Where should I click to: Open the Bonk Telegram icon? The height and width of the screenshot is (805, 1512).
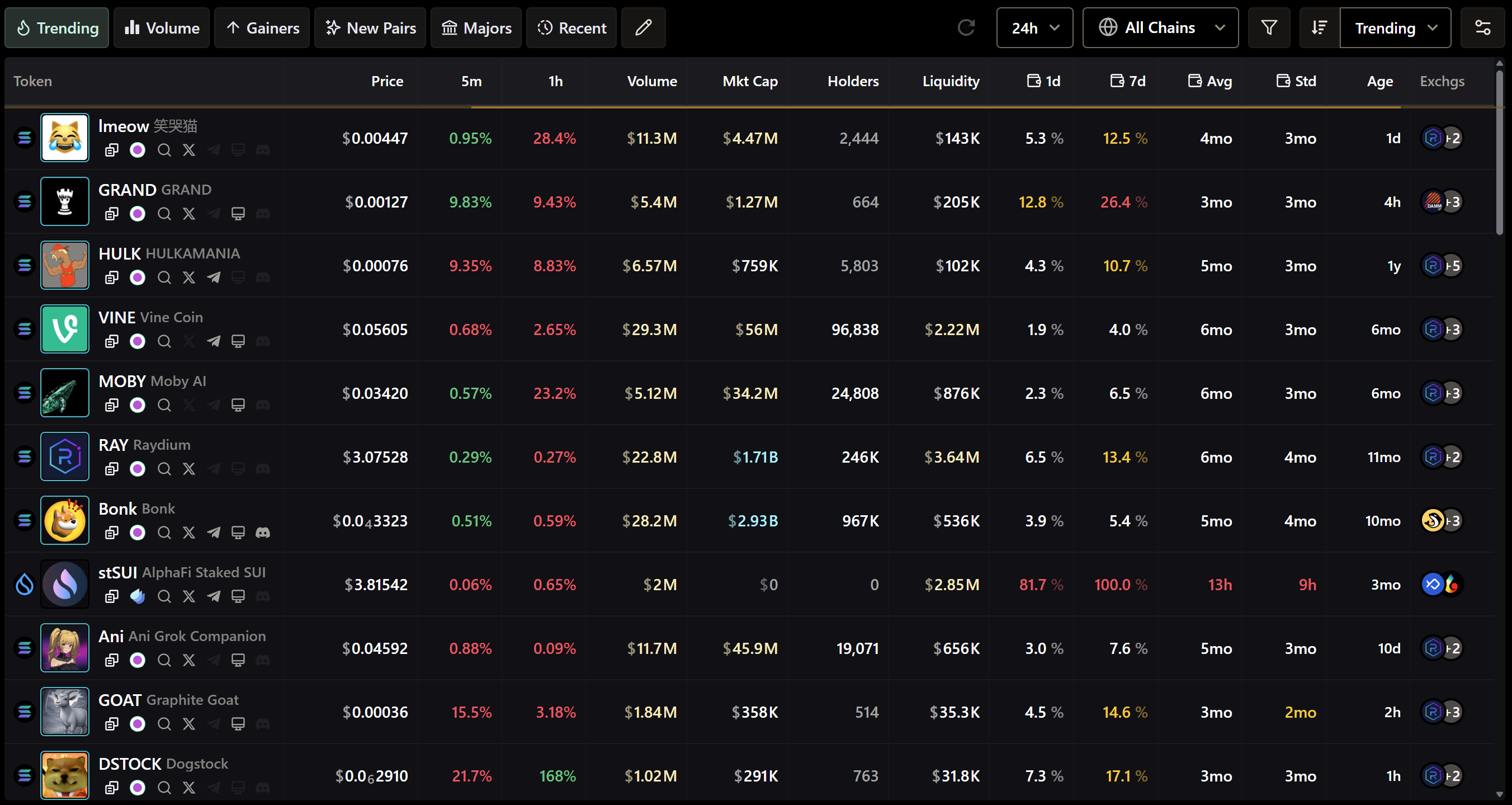(214, 533)
